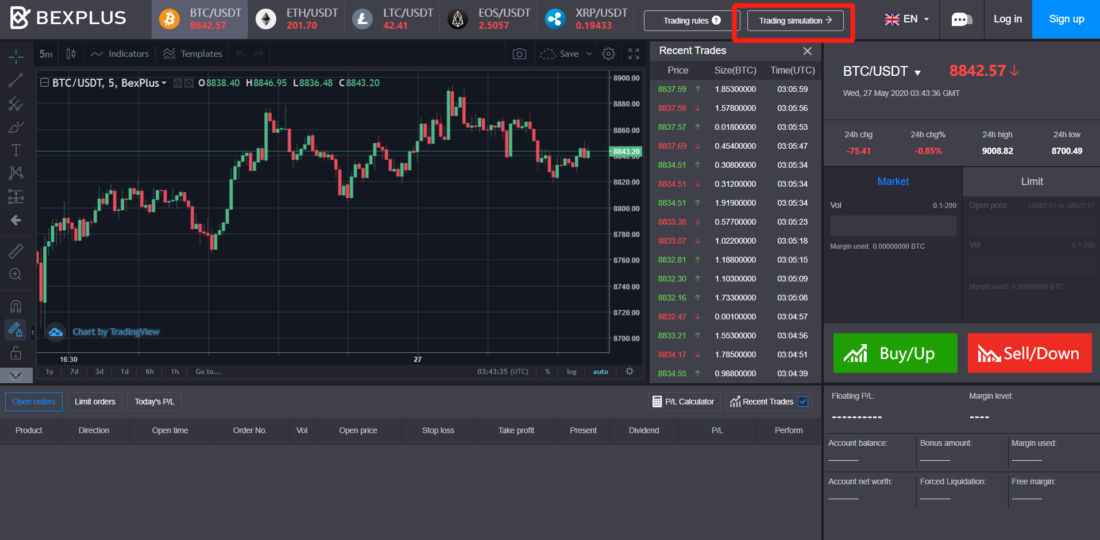Image resolution: width=1100 pixels, height=540 pixels.
Task: Select the 3d date range
Action: (x=100, y=372)
